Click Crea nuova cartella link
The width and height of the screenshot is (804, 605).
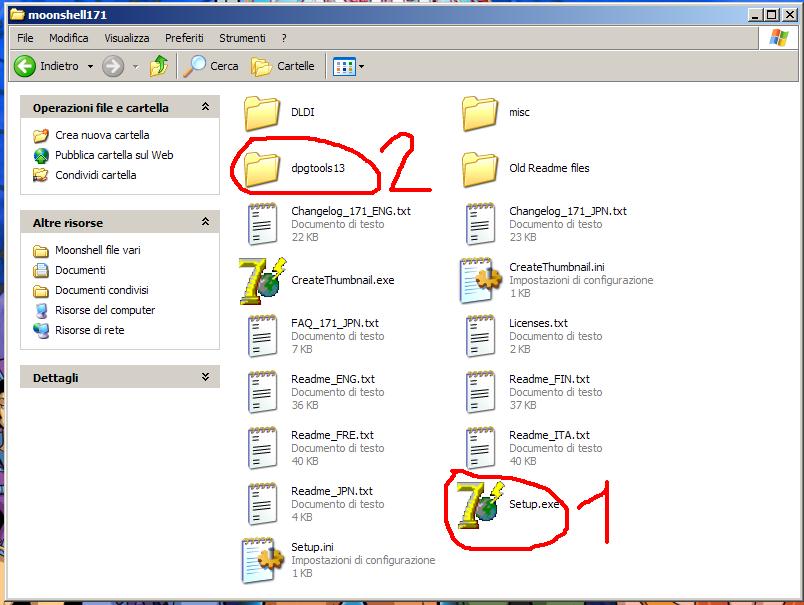(102, 135)
